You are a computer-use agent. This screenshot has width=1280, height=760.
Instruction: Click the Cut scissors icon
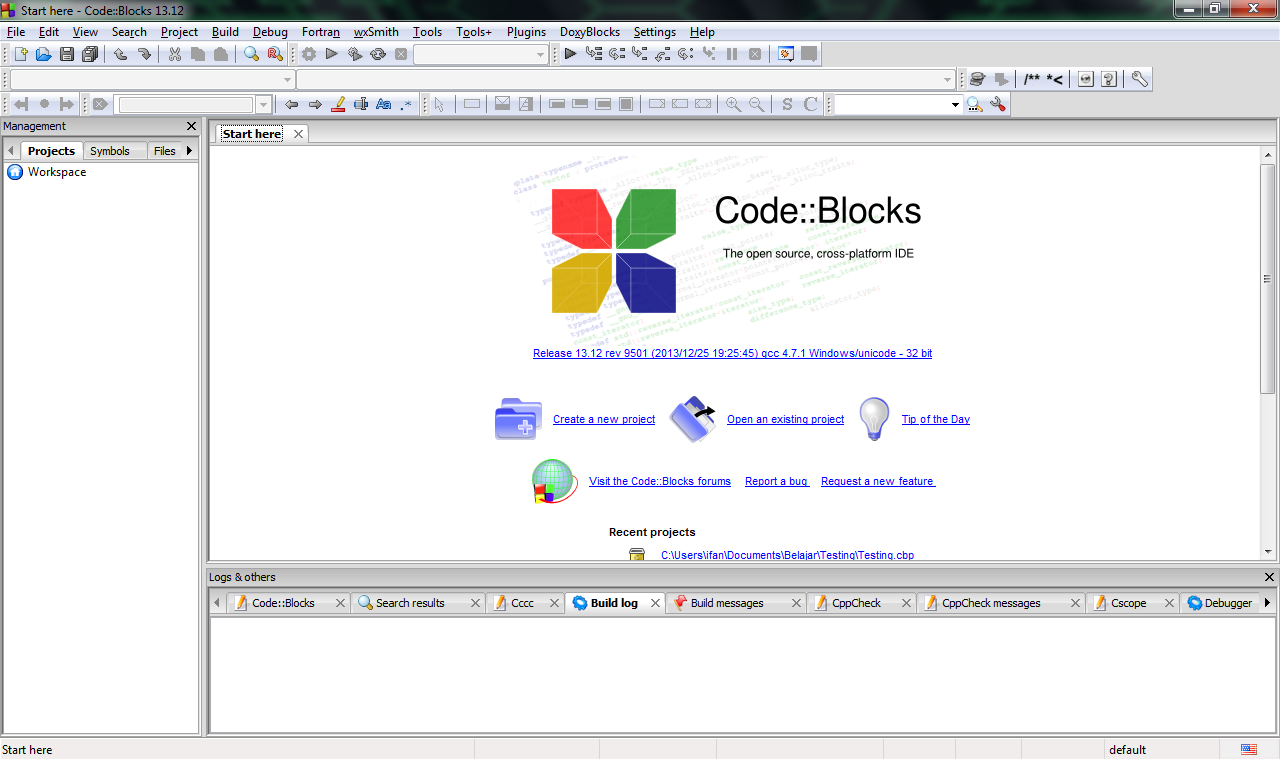175,54
